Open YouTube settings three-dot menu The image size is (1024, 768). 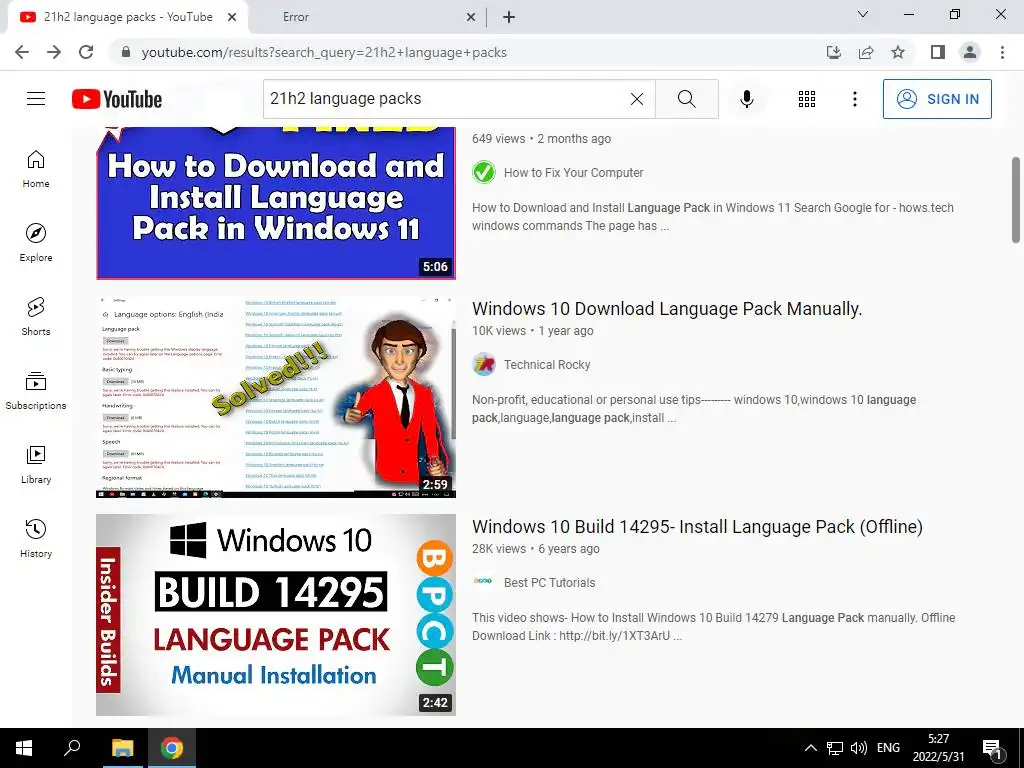(x=855, y=99)
